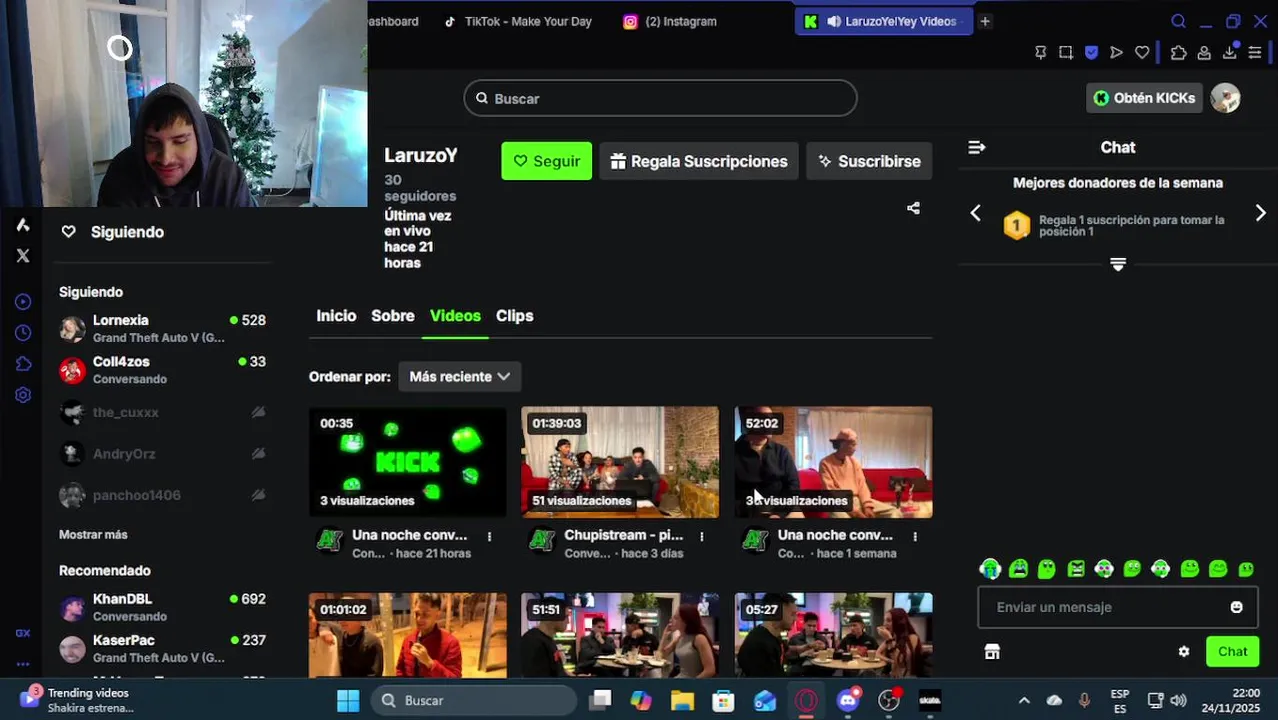Open chat settings gear icon

(1184, 652)
